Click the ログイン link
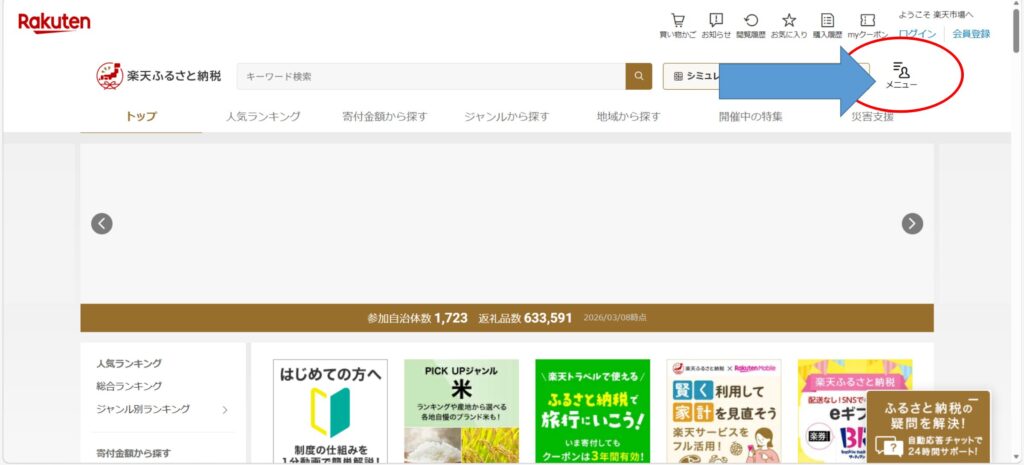Screen dimensions: 1024x465 click(917, 34)
